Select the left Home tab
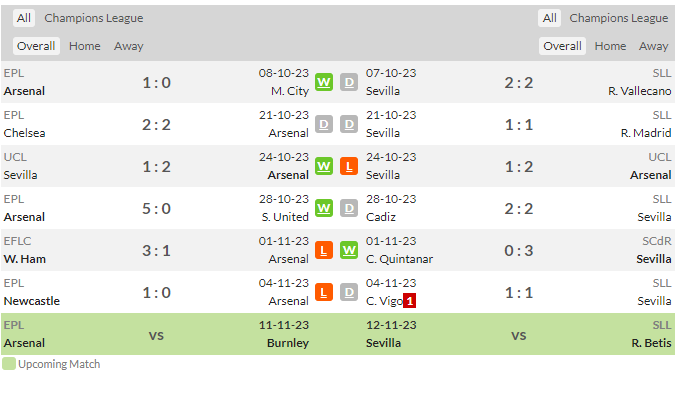The width and height of the screenshot is (677, 398). (x=85, y=46)
